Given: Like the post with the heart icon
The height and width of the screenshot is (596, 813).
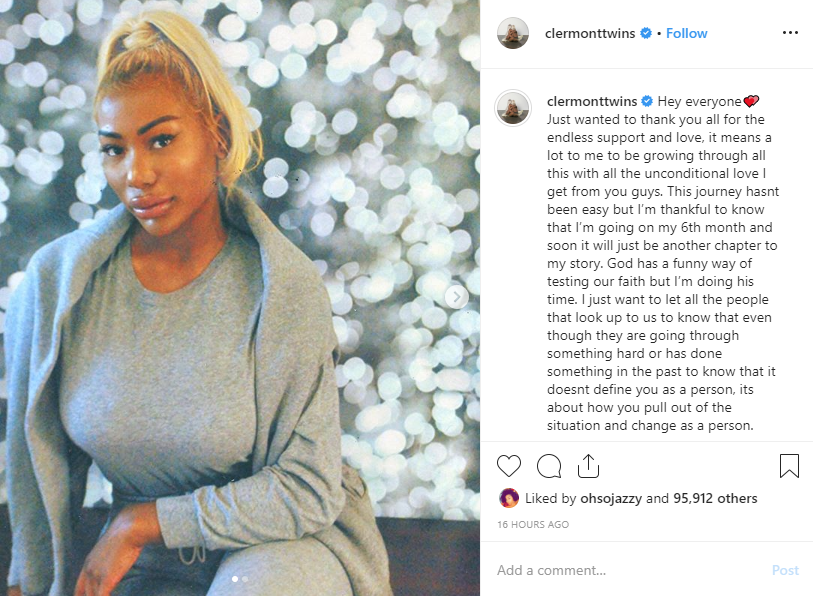Looking at the screenshot, I should (x=509, y=466).
